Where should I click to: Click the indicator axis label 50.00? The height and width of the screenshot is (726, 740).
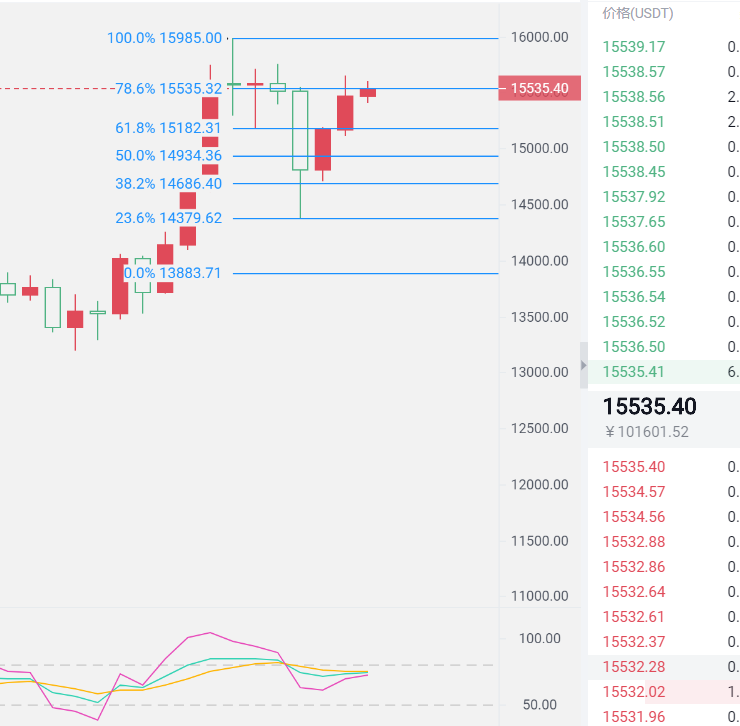539,704
